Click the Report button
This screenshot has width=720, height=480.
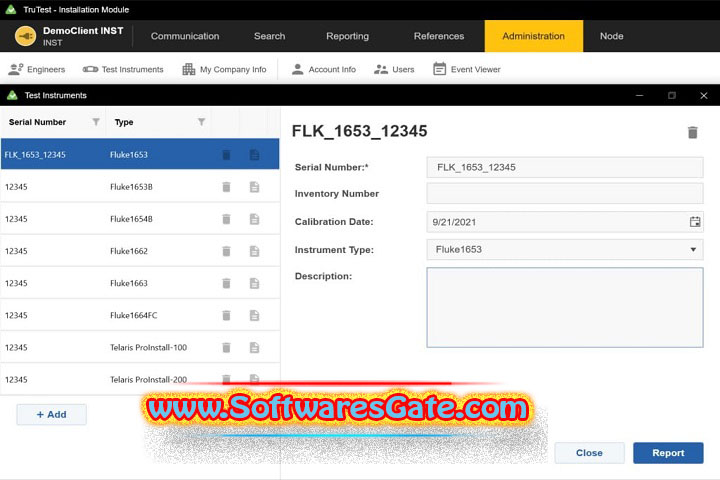(668, 453)
